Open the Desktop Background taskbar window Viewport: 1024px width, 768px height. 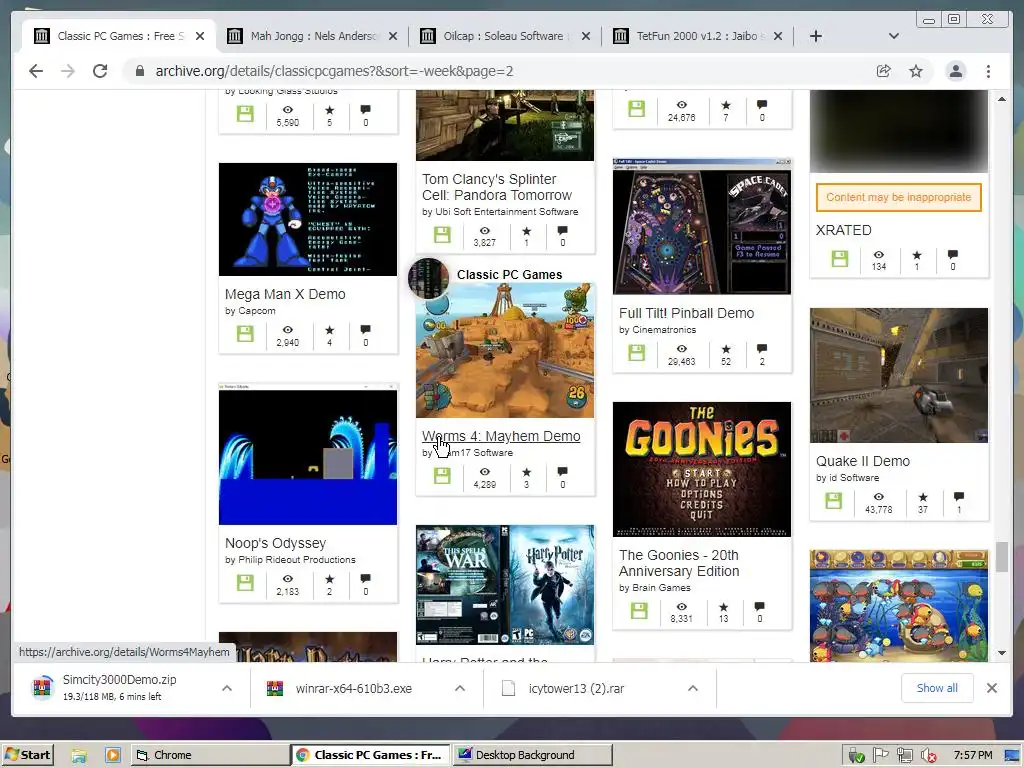coord(534,755)
